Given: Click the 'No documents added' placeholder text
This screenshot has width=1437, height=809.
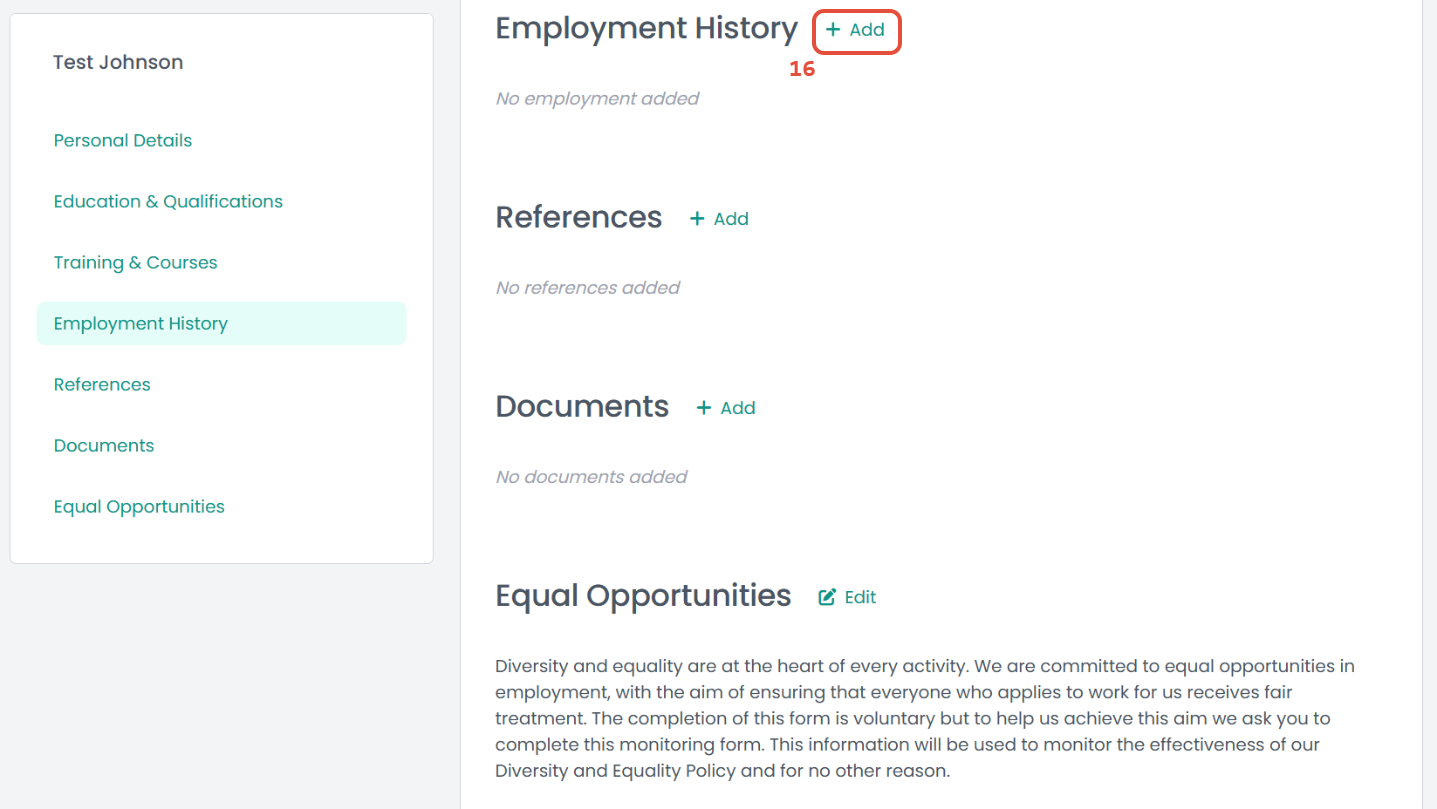Looking at the screenshot, I should tap(591, 476).
